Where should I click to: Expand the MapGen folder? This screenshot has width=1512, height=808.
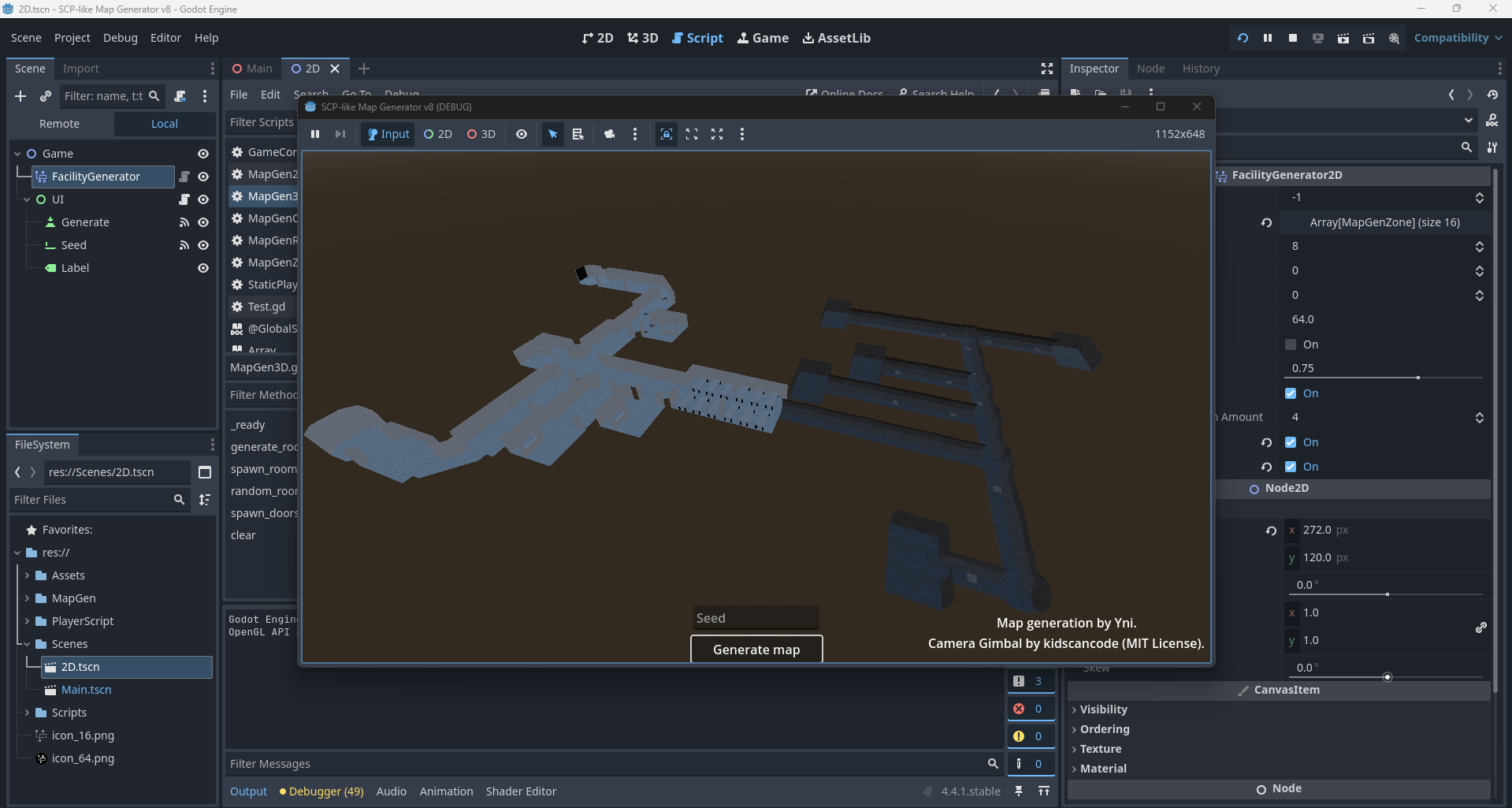[x=27, y=598]
